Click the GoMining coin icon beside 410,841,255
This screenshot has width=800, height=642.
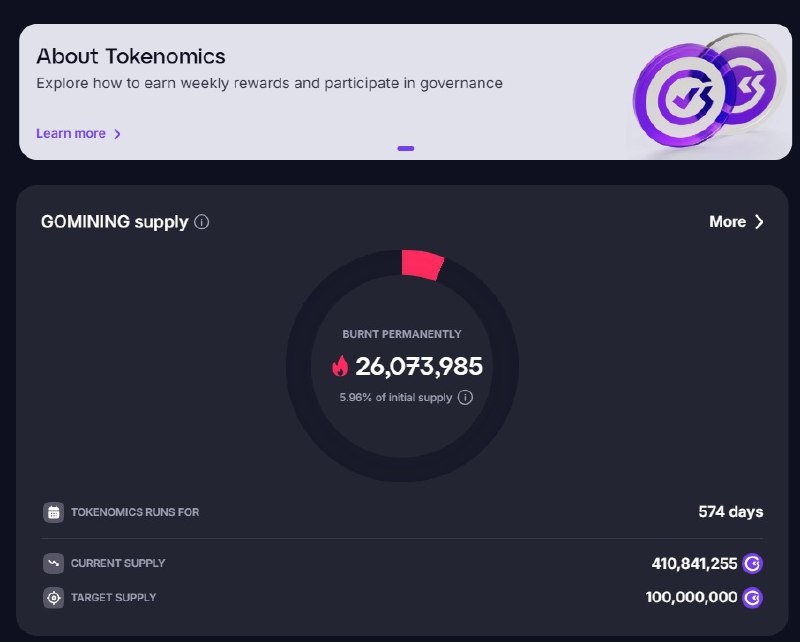(x=753, y=563)
